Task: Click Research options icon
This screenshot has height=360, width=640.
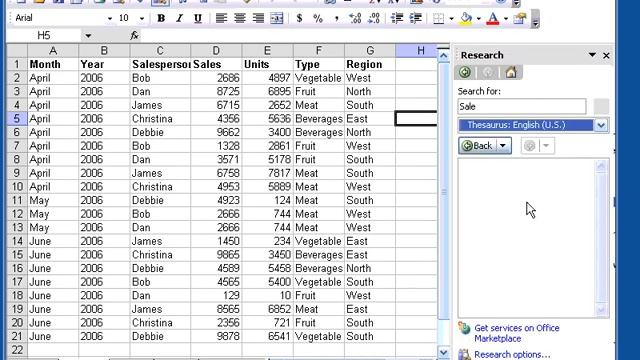Action: [464, 354]
